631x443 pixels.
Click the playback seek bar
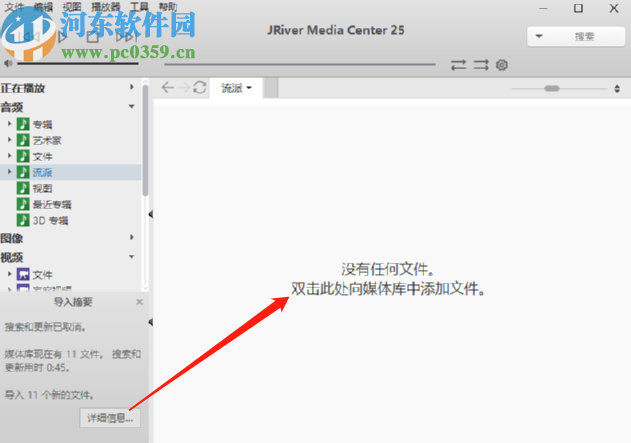[300, 64]
